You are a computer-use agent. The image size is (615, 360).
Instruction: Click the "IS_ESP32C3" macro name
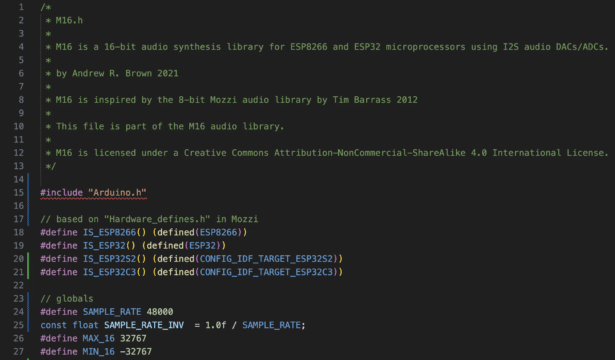tap(109, 272)
